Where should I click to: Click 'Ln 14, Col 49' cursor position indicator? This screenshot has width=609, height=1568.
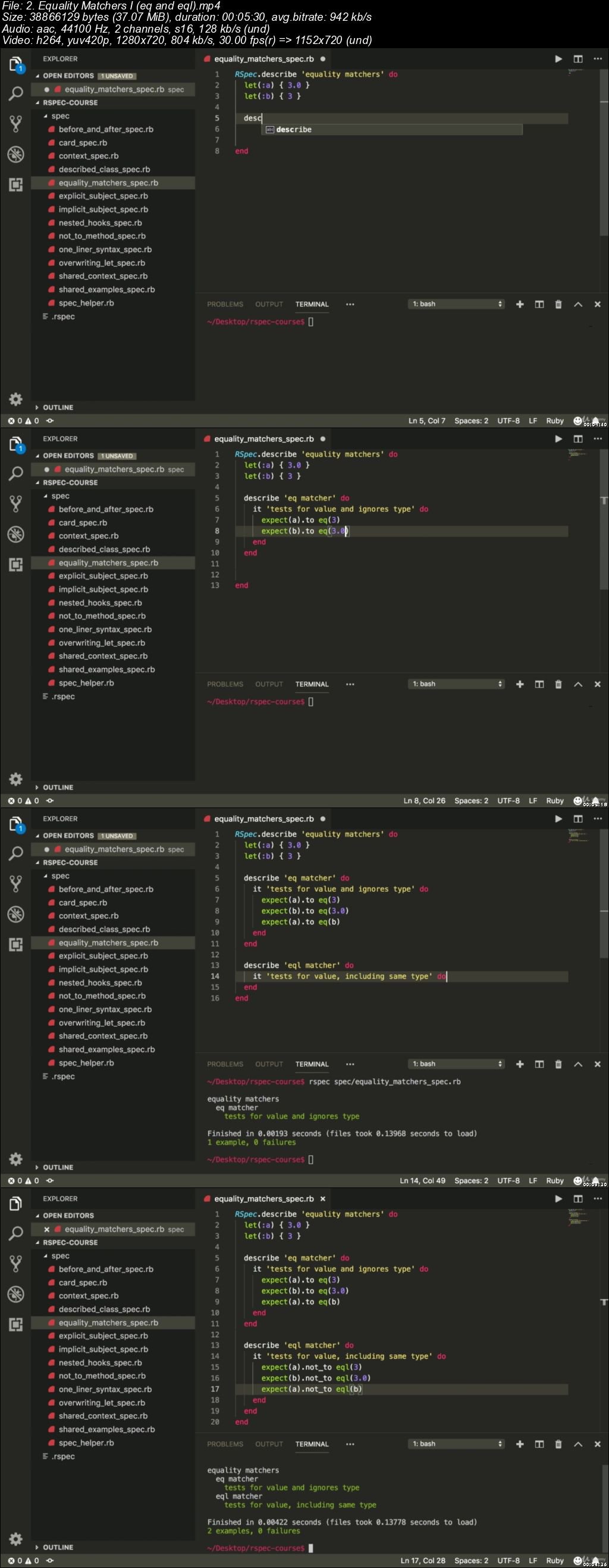pos(423,1180)
